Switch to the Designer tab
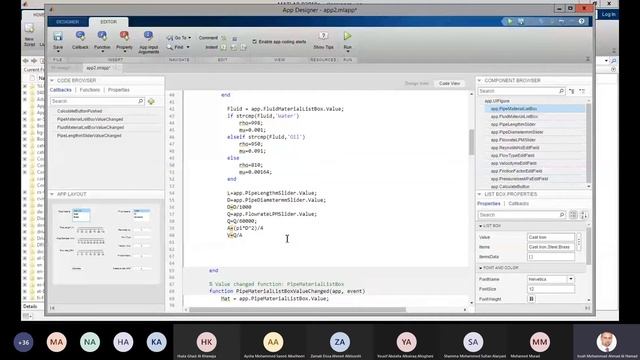 pos(68,22)
